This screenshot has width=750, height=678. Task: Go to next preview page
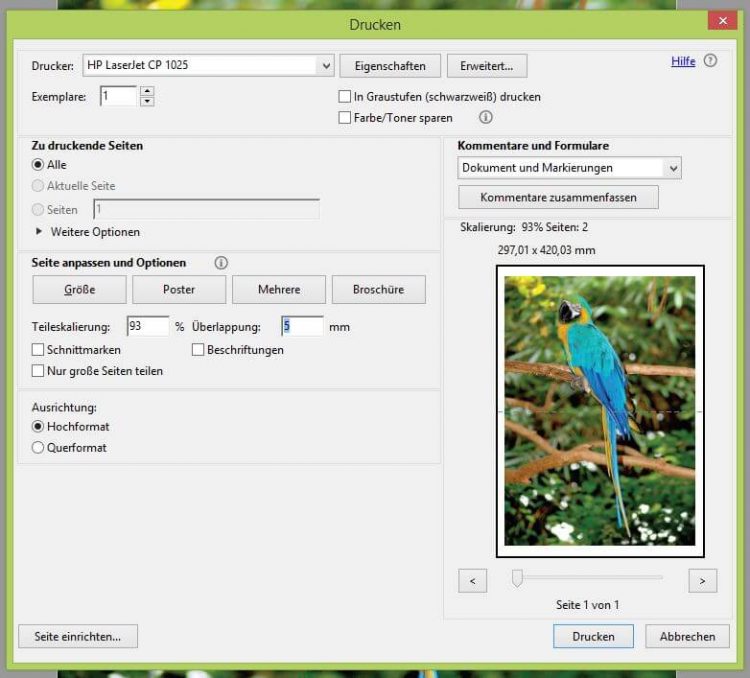tap(703, 581)
